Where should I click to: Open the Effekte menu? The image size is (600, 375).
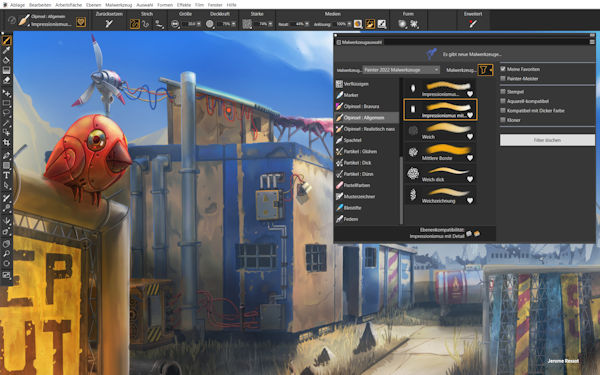click(x=184, y=5)
